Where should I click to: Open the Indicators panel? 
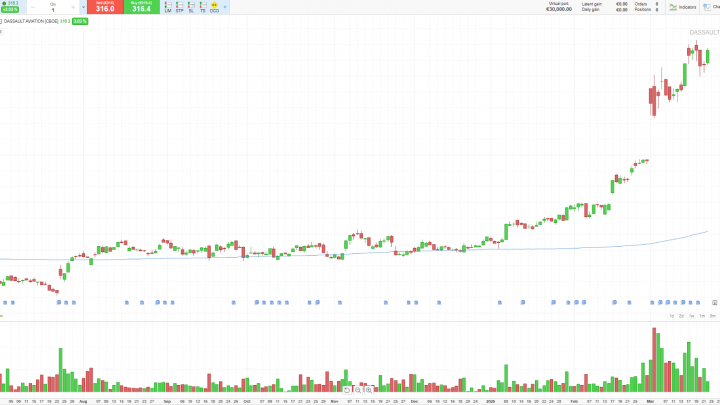pyautogui.click(x=683, y=7)
